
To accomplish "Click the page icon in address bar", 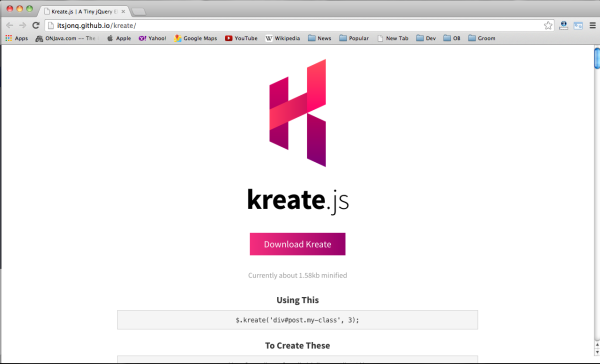I will coord(51,25).
